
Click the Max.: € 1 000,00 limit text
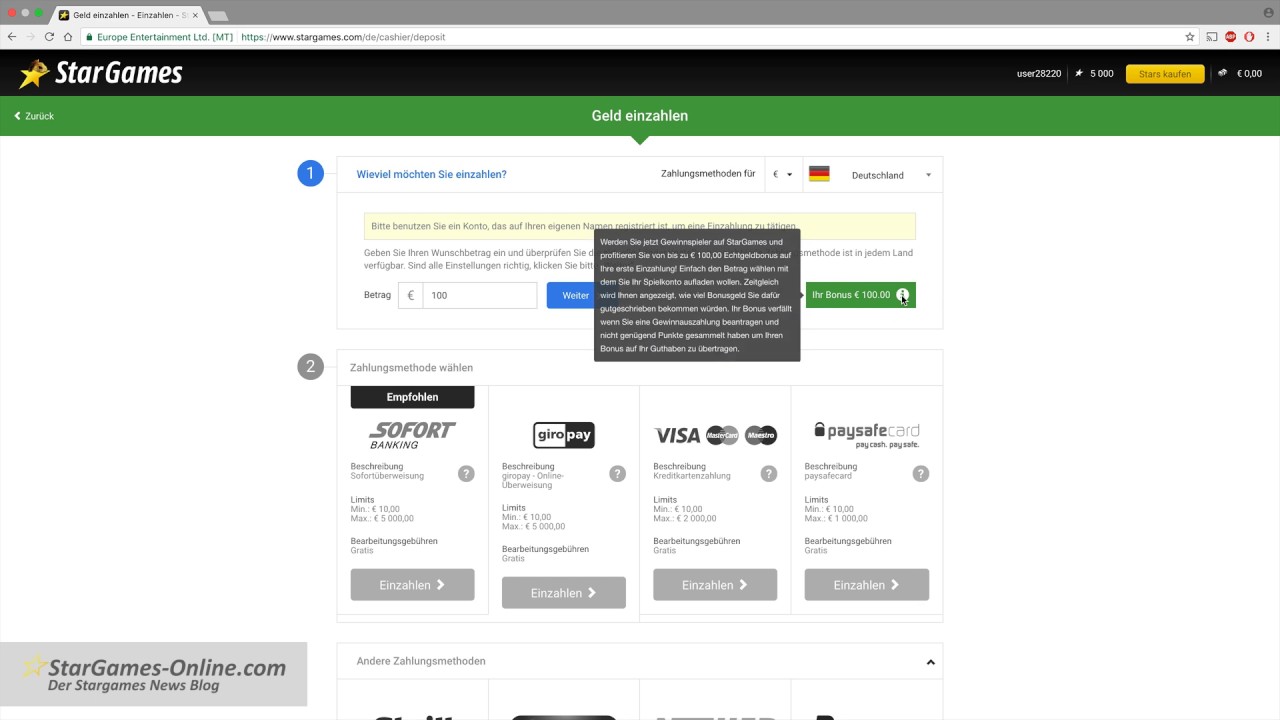[836, 519]
